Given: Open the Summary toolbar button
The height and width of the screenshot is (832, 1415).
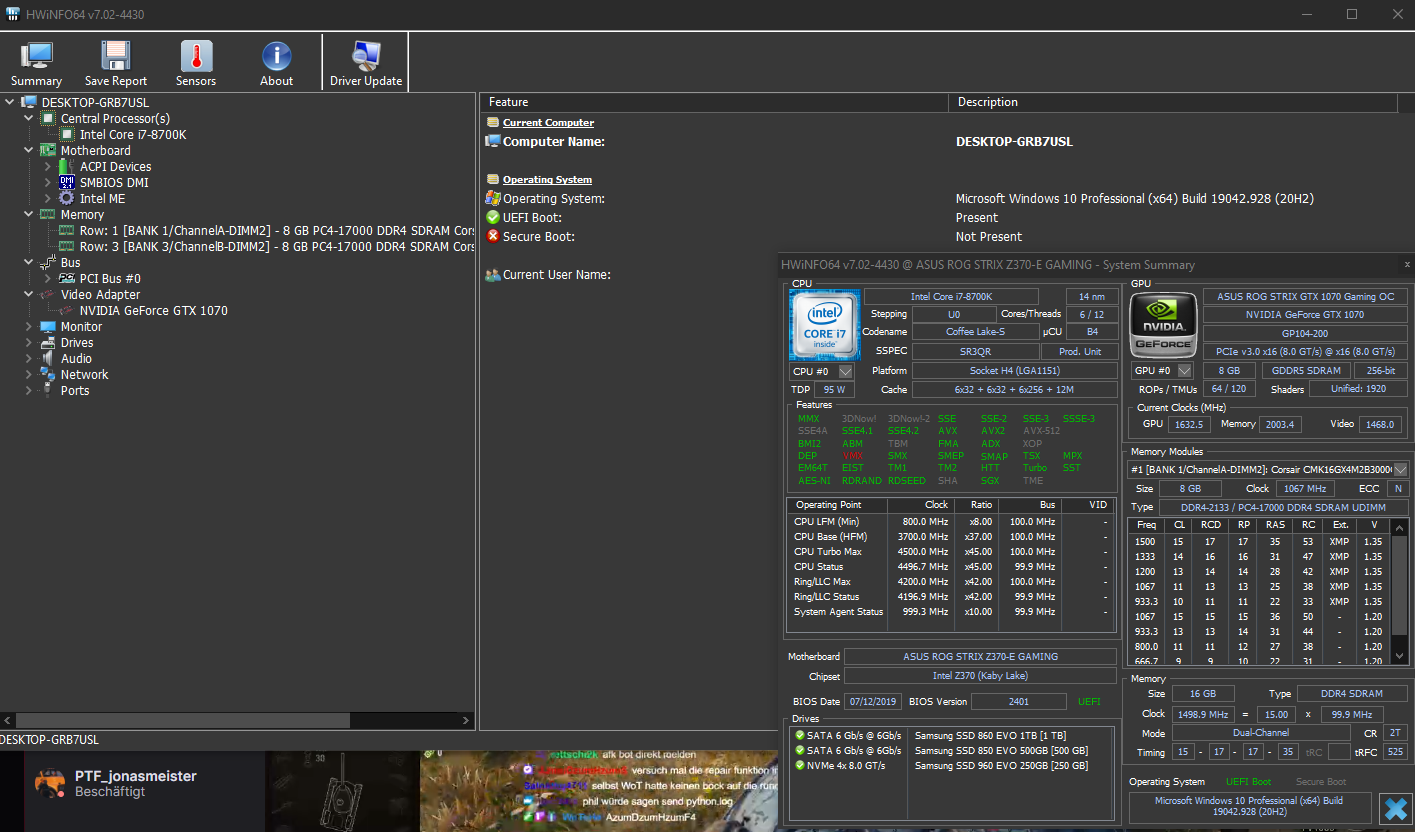Looking at the screenshot, I should pos(36,64).
